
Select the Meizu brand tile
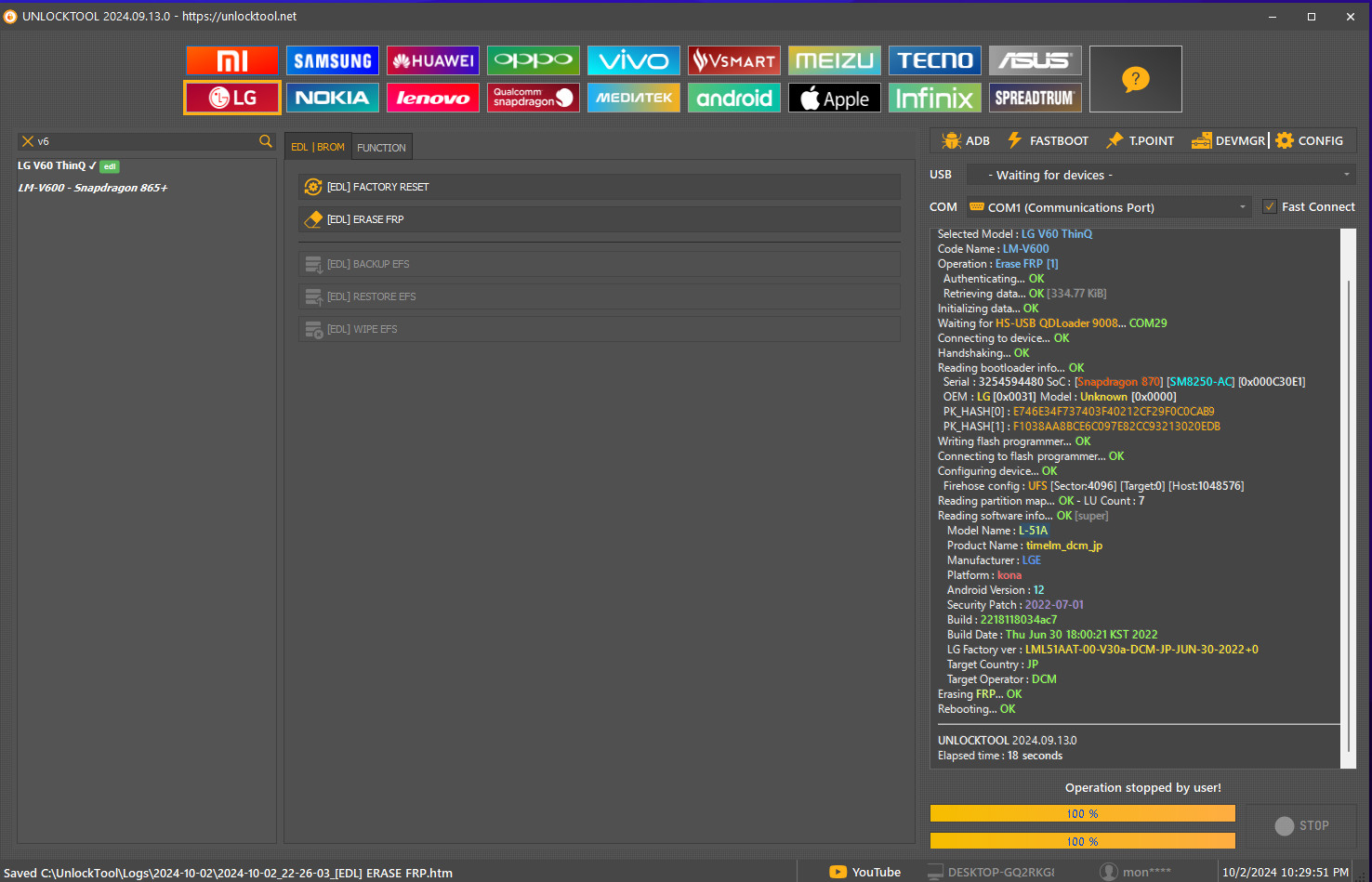835,60
